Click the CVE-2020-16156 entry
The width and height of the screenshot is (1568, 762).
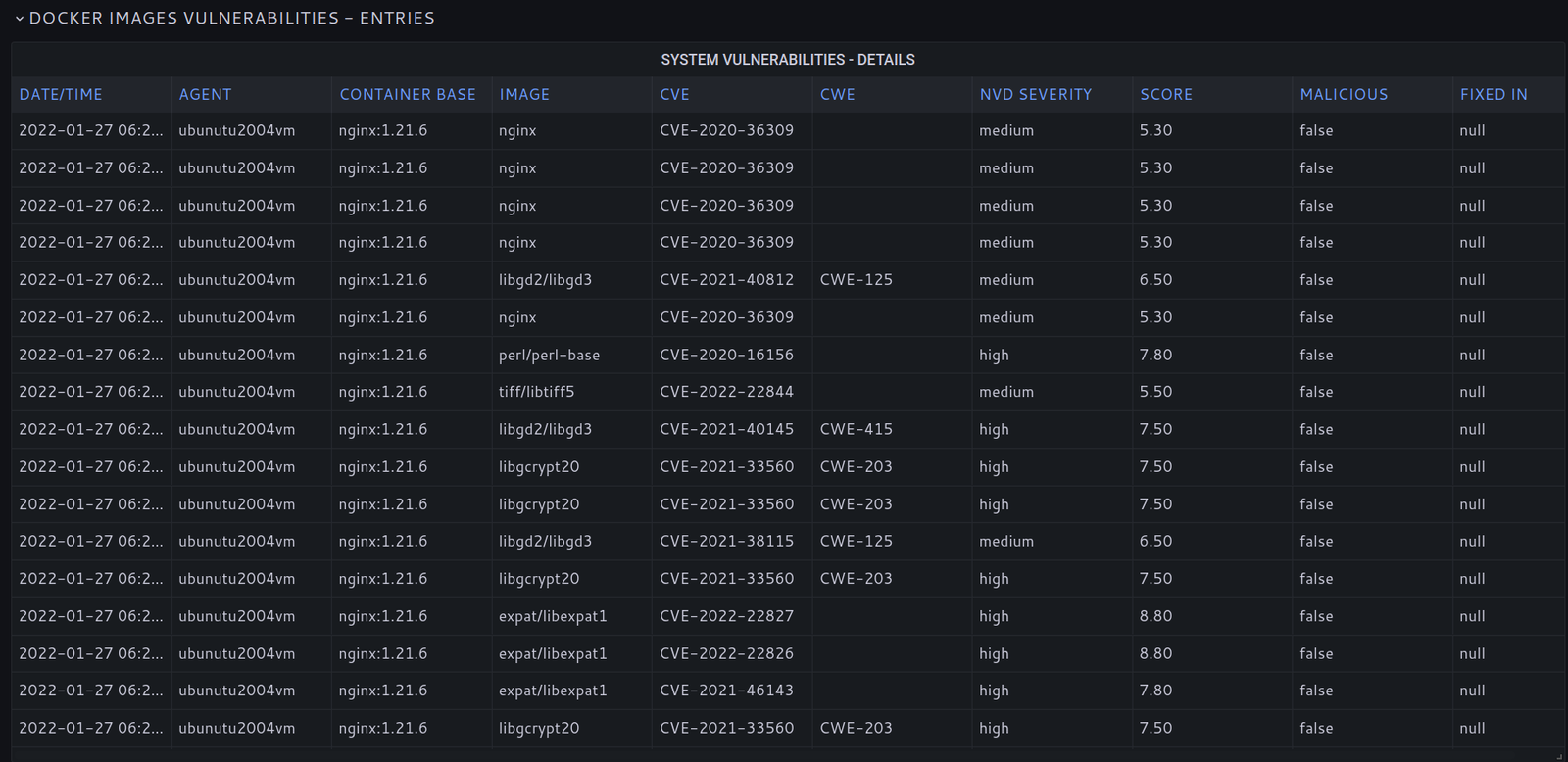pos(726,355)
